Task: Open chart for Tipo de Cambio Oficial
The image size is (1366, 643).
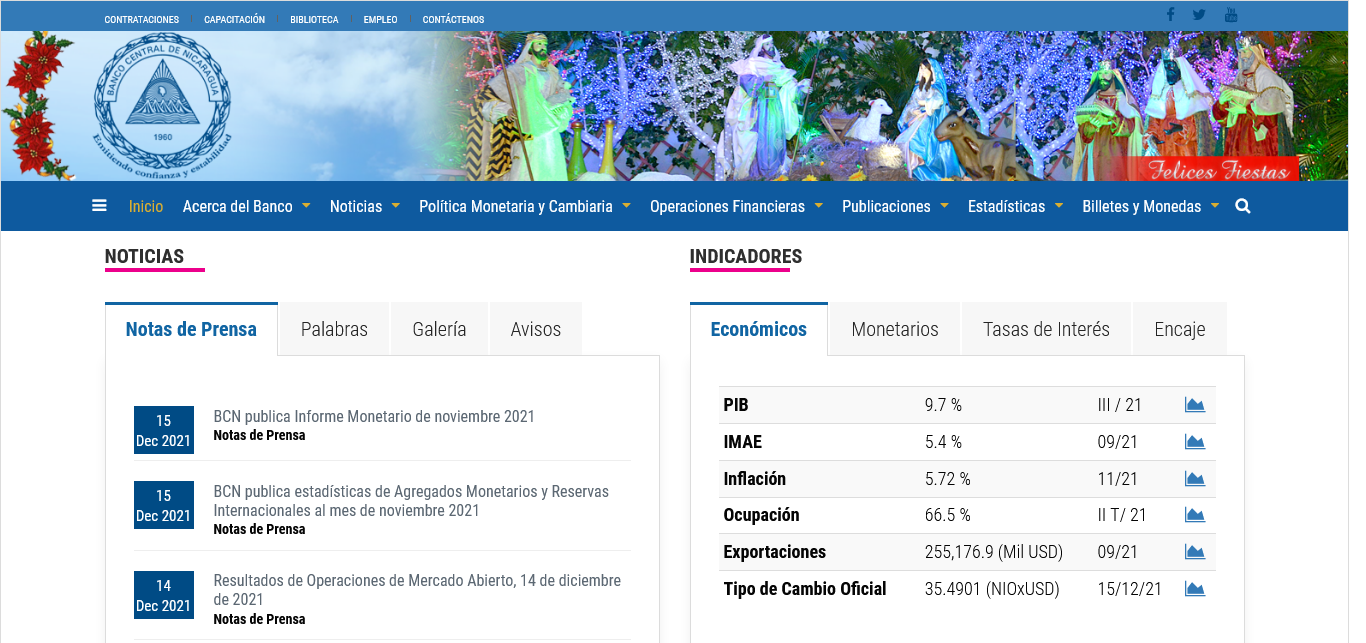Action: [x=1194, y=589]
